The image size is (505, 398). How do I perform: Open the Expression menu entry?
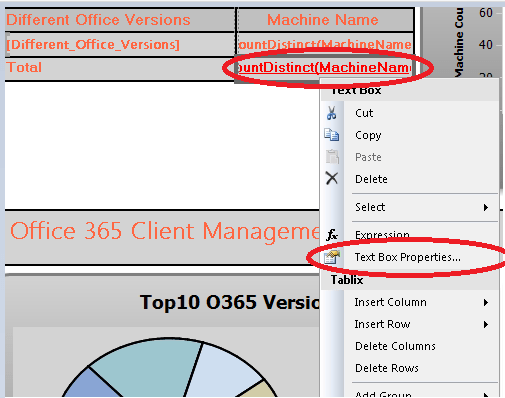pos(382,235)
